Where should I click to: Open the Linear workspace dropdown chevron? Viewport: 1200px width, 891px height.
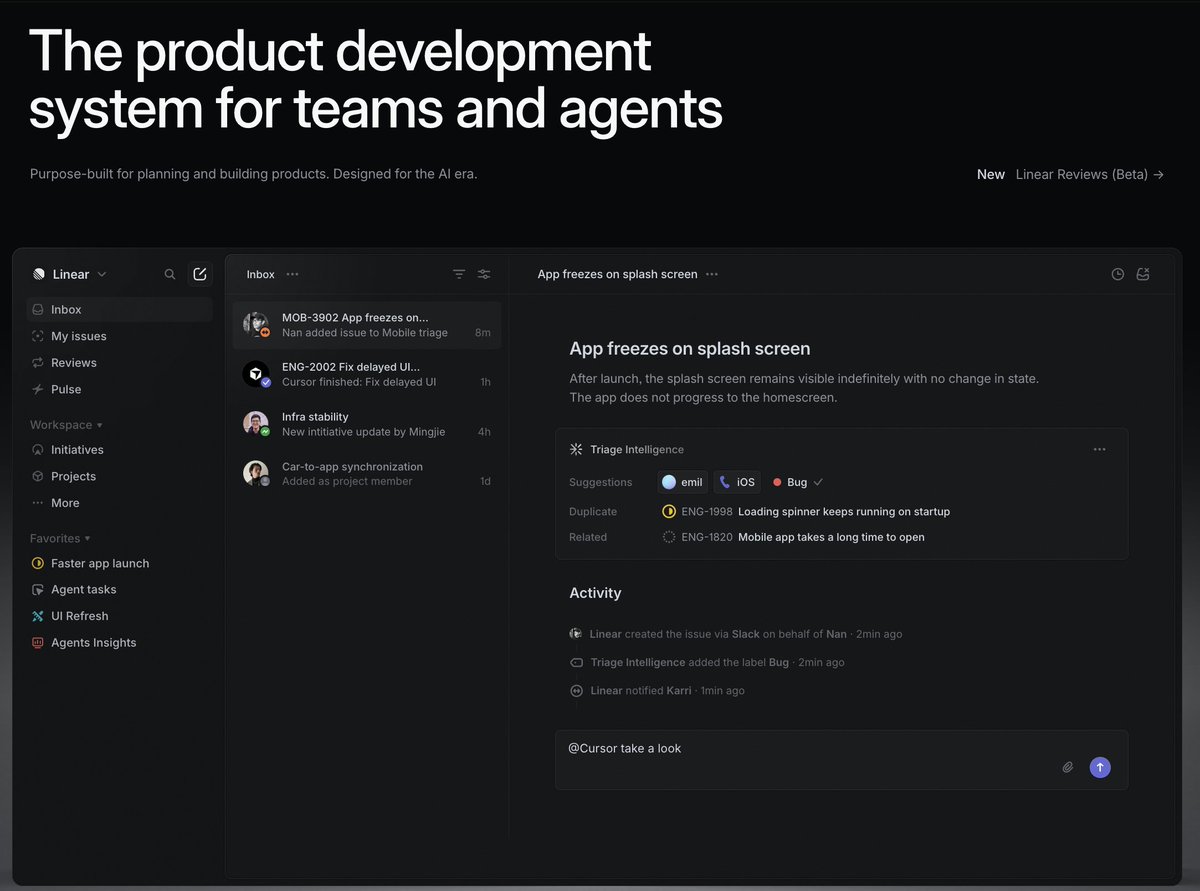102,274
